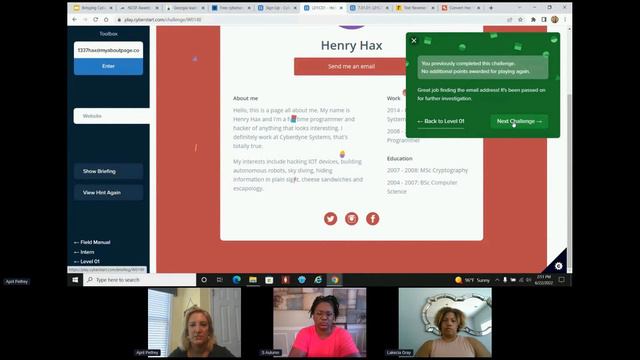The image size is (640, 360).
Task: Open the Field Manual link
Action: coord(92,242)
